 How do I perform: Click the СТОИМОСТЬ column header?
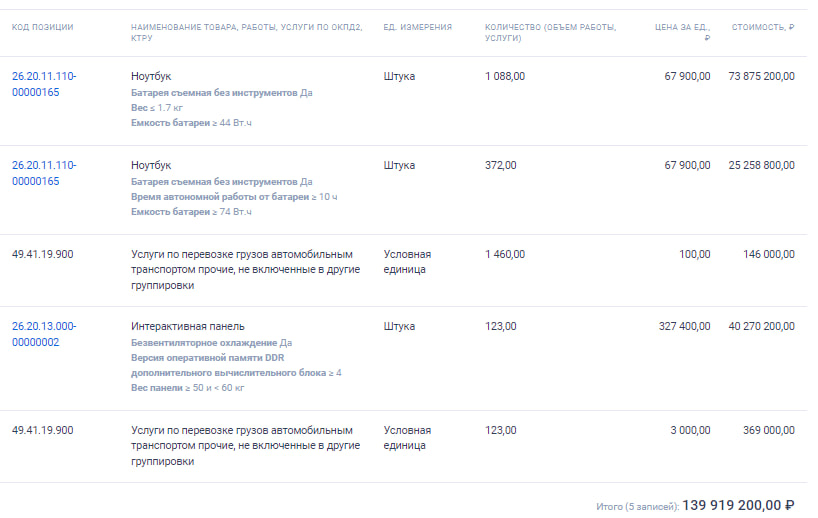(763, 27)
